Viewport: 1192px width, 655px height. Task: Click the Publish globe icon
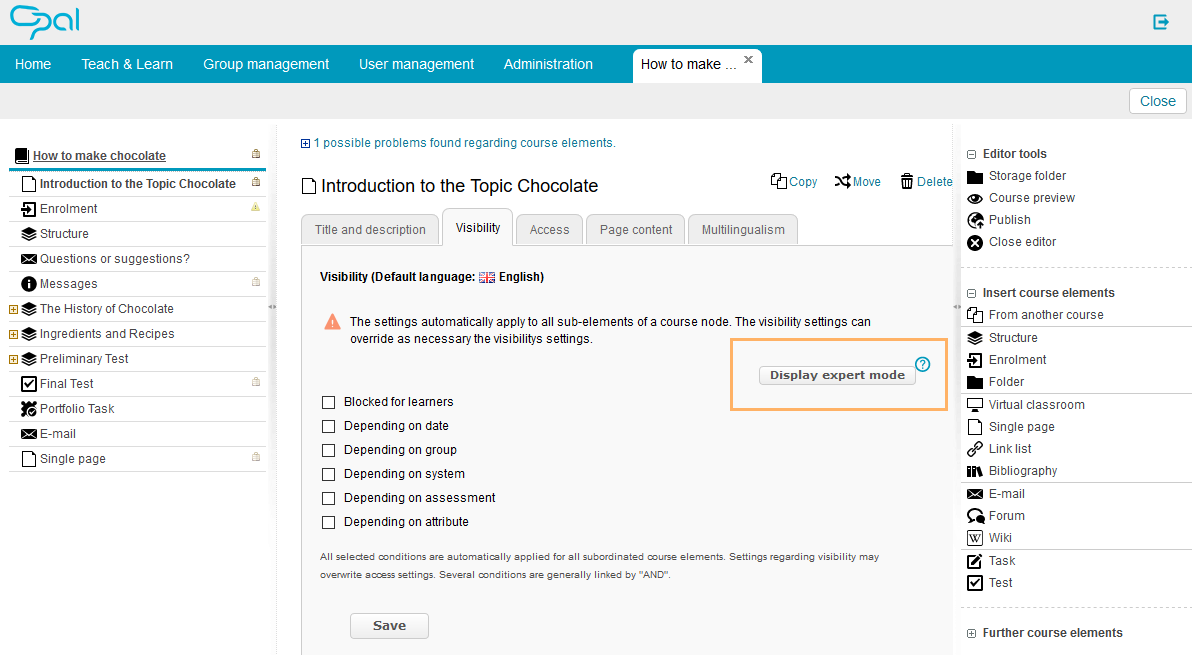pyautogui.click(x=975, y=220)
